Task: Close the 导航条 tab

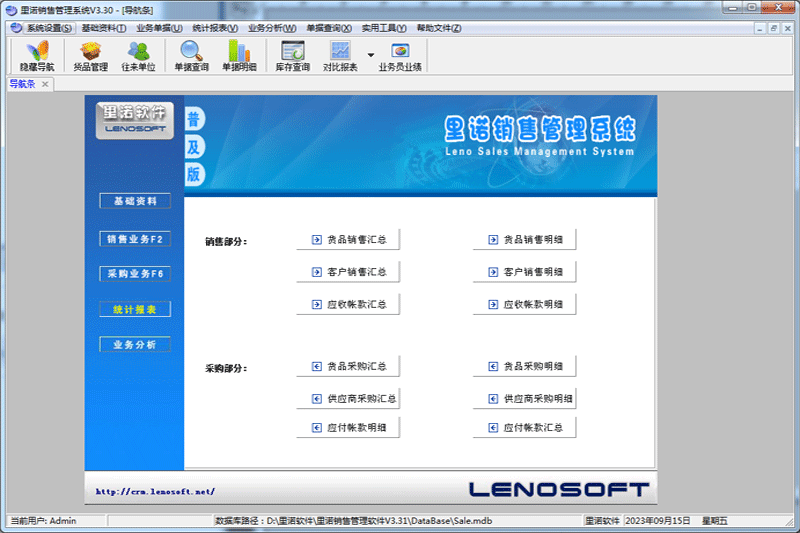Action: [x=45, y=84]
